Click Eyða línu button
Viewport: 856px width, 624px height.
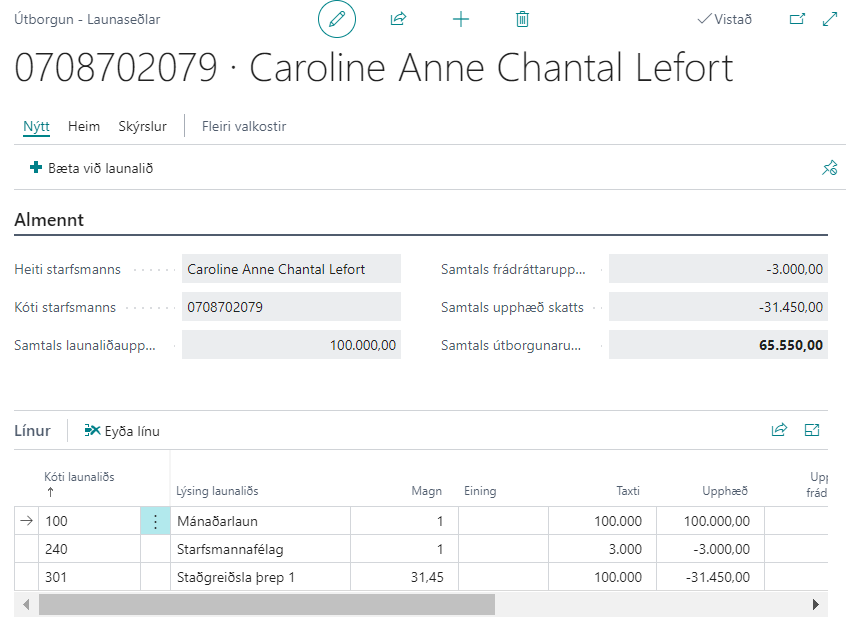(122, 431)
